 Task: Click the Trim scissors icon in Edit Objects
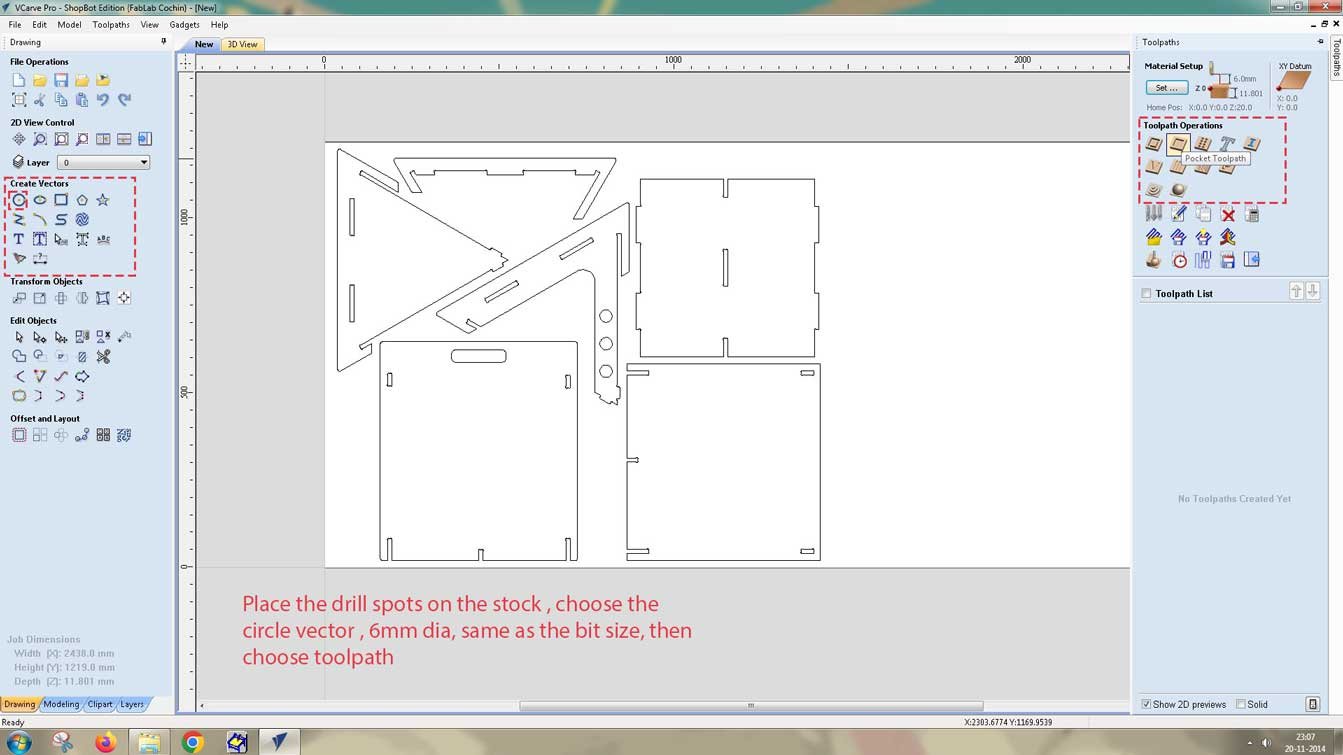[x=103, y=356]
